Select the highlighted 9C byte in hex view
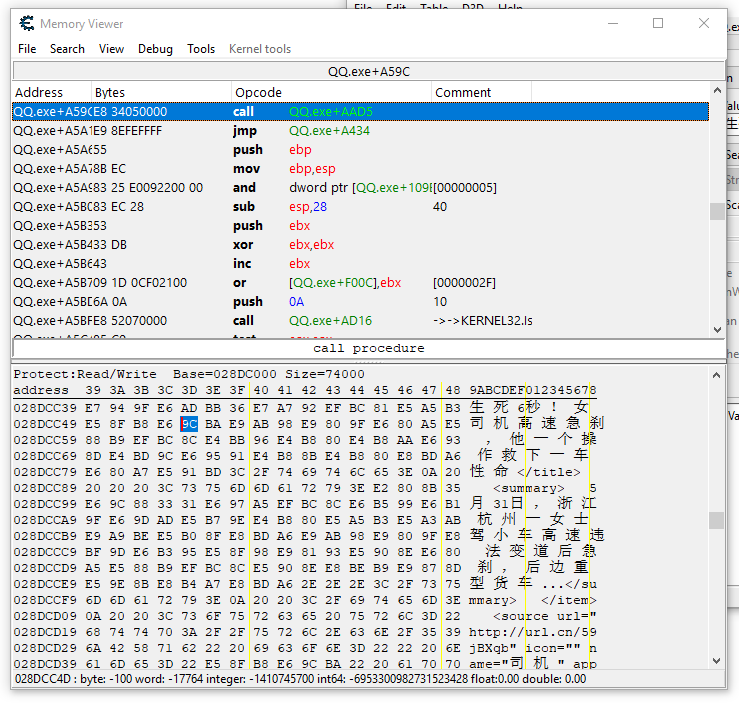The height and width of the screenshot is (706, 739). point(189,424)
